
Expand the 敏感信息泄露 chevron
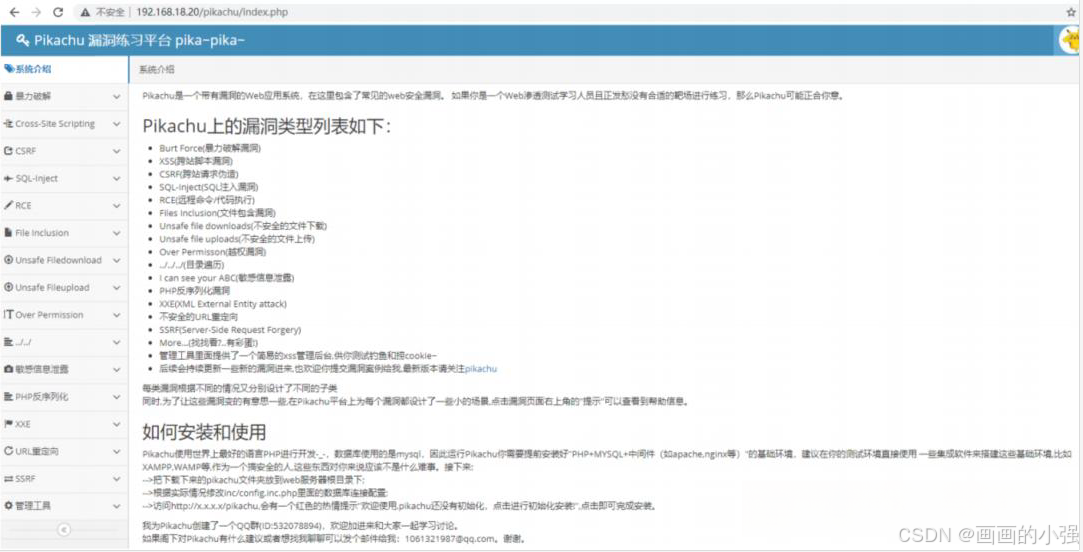[116, 370]
